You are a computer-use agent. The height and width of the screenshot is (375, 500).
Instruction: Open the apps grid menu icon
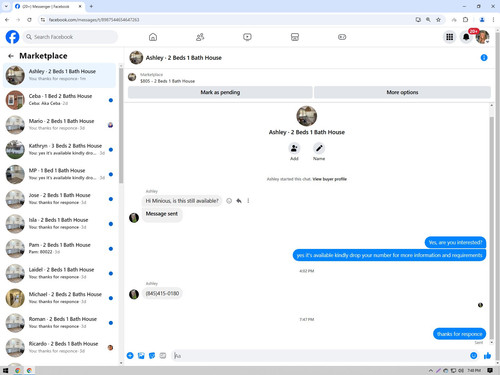450,37
